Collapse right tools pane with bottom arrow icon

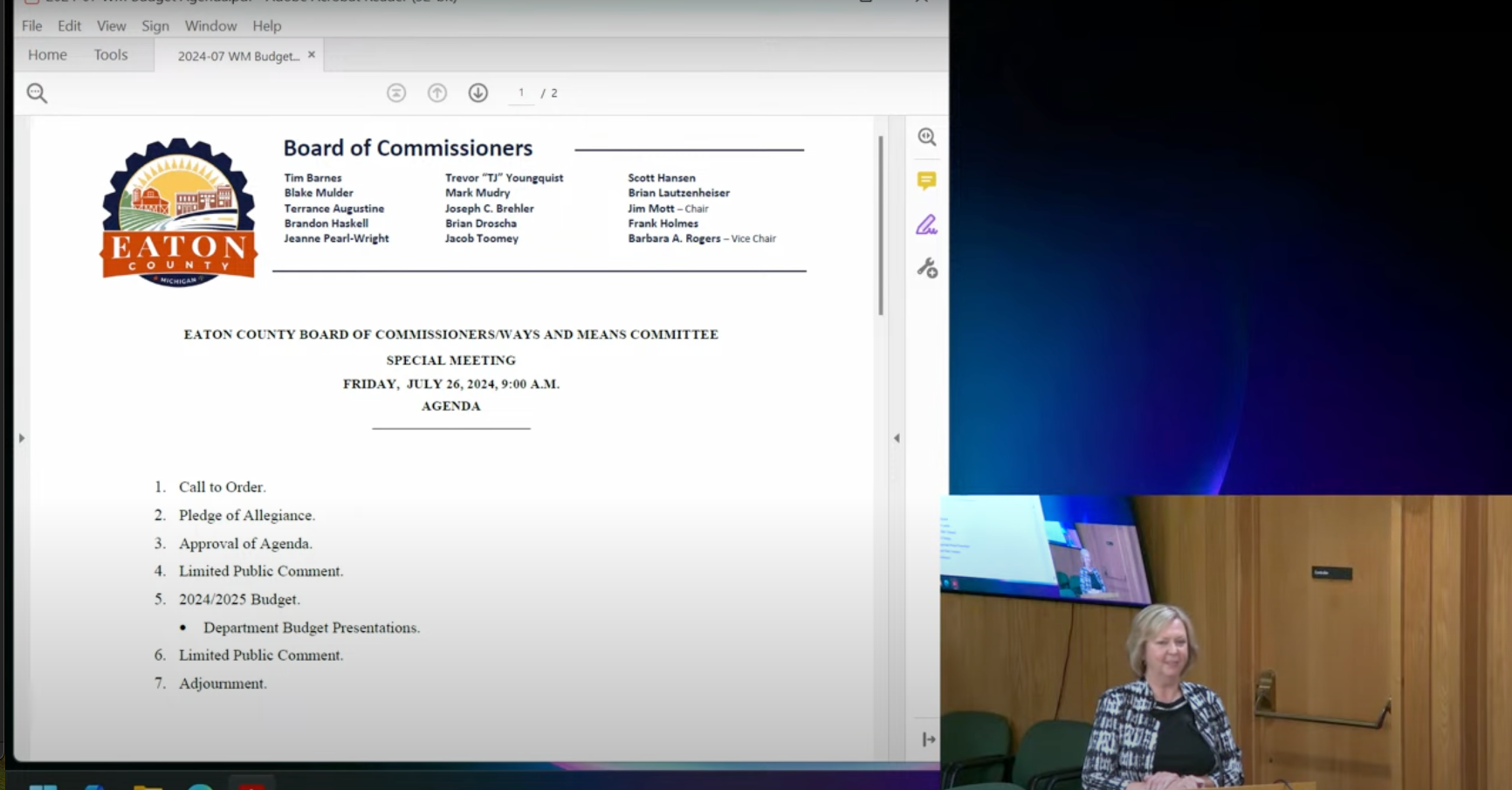pyautogui.click(x=929, y=739)
